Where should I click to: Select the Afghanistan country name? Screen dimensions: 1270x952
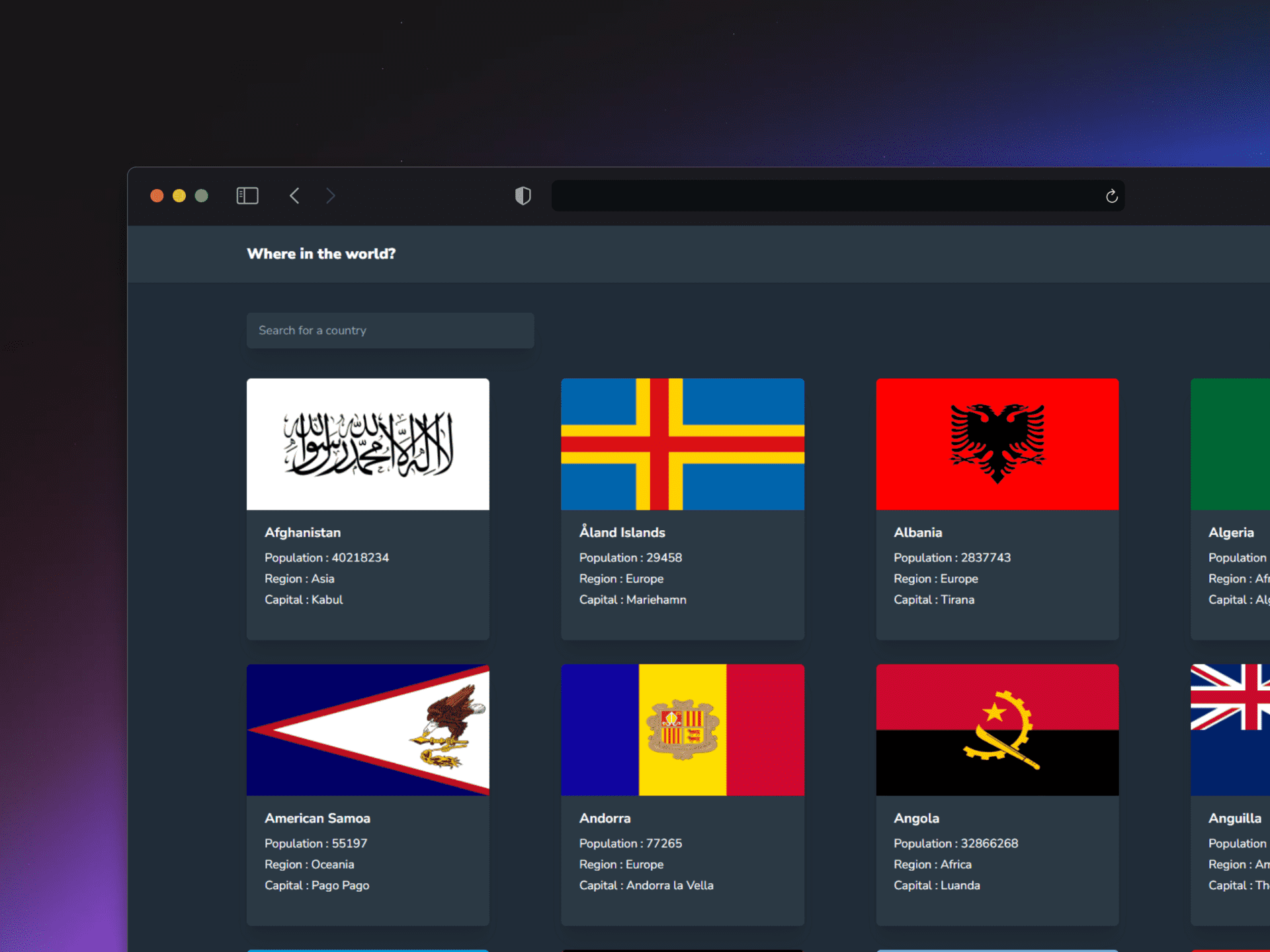click(303, 532)
